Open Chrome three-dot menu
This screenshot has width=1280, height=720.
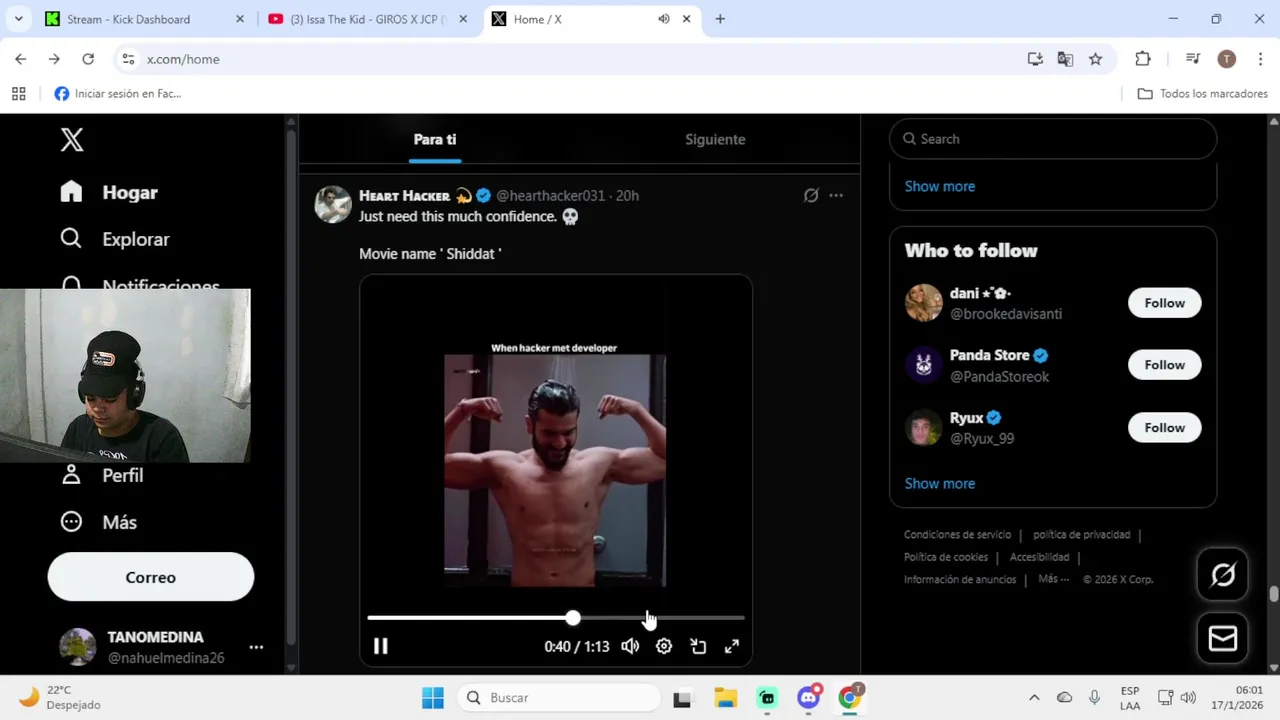tap(1260, 59)
